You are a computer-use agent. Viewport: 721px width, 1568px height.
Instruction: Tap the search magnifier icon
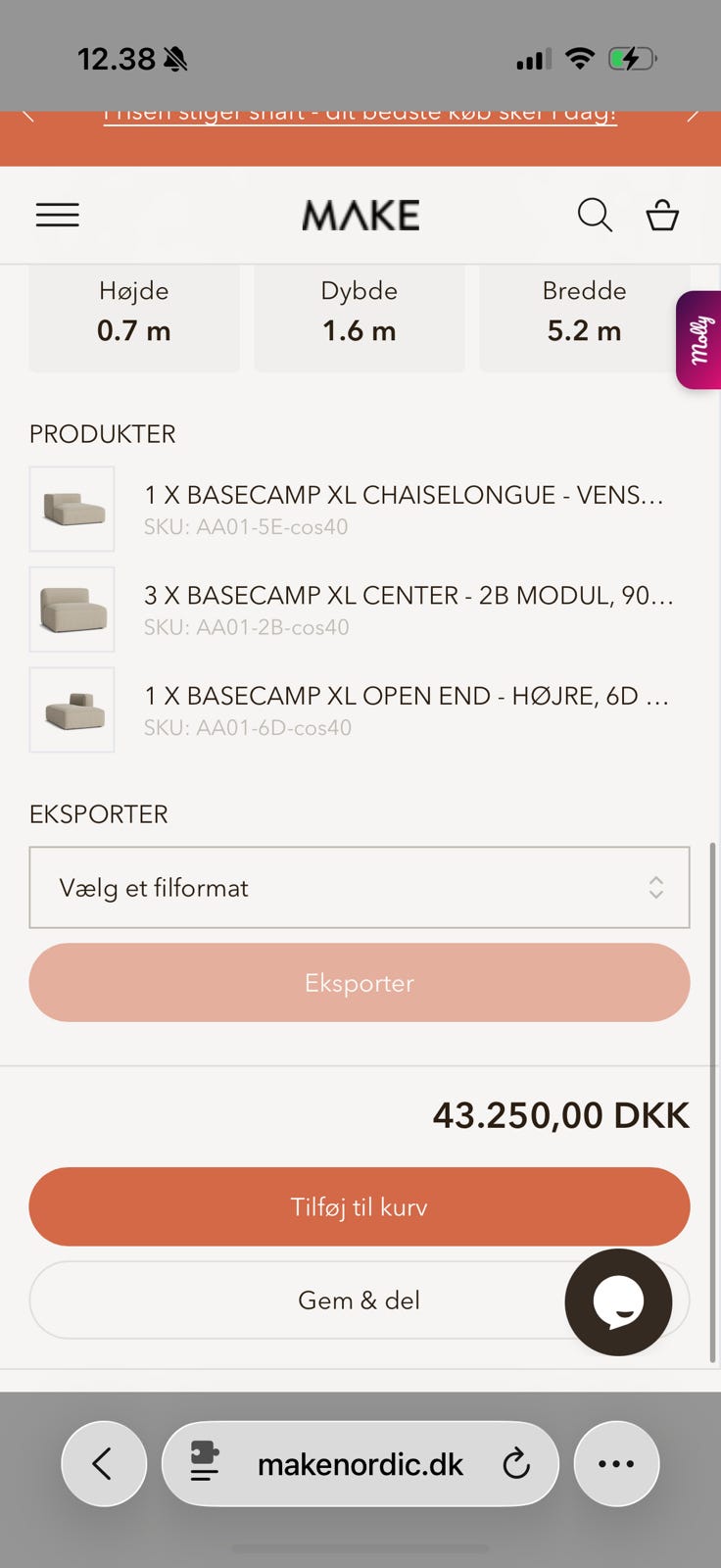pyautogui.click(x=595, y=215)
